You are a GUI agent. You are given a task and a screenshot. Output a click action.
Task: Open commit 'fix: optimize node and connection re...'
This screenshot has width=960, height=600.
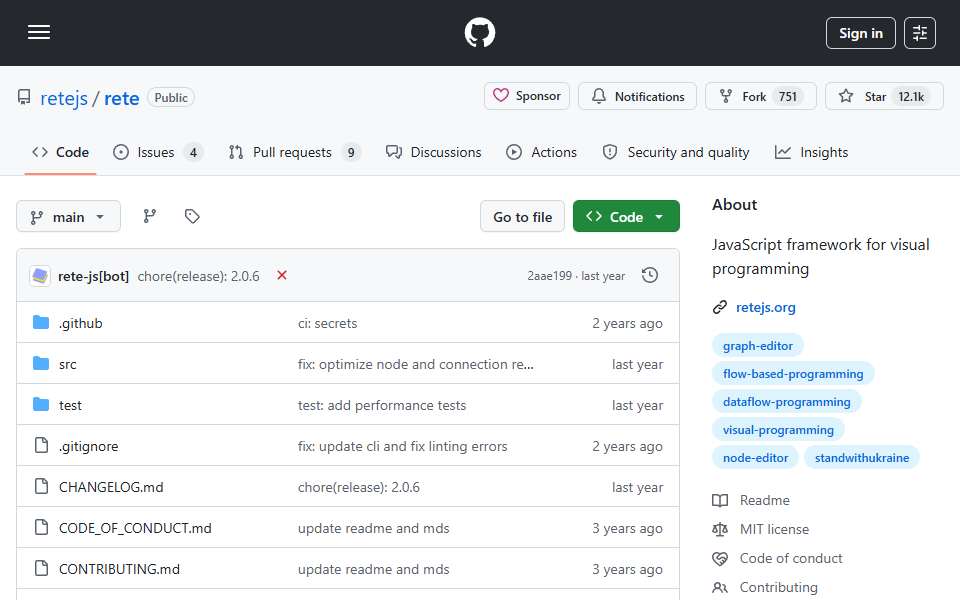tap(416, 364)
